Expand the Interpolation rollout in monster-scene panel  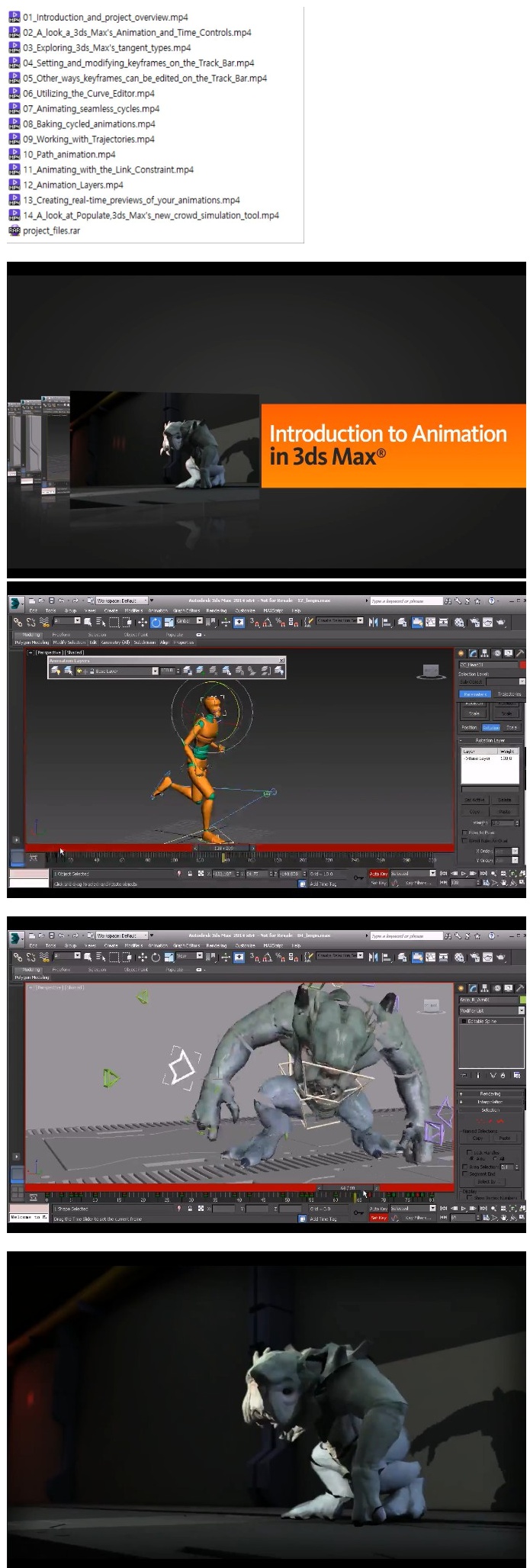(x=491, y=1102)
